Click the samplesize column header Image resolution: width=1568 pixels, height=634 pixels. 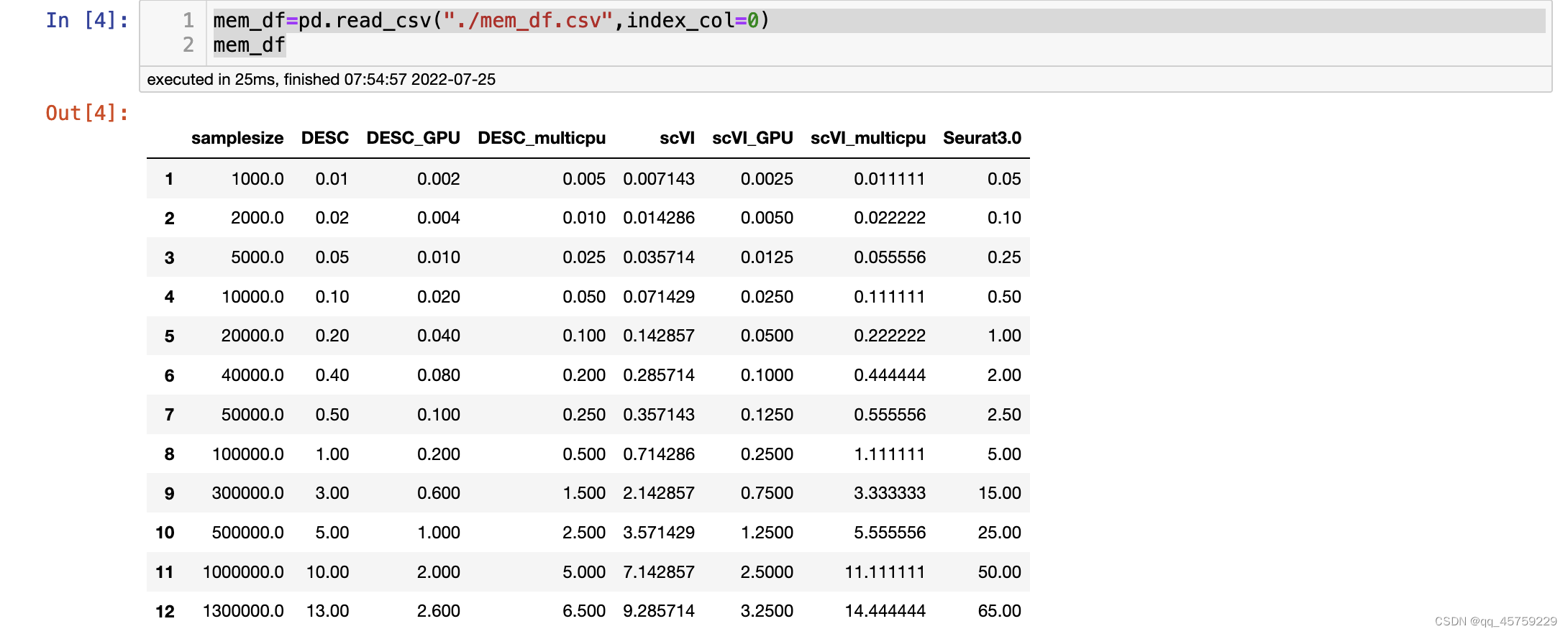pos(237,138)
